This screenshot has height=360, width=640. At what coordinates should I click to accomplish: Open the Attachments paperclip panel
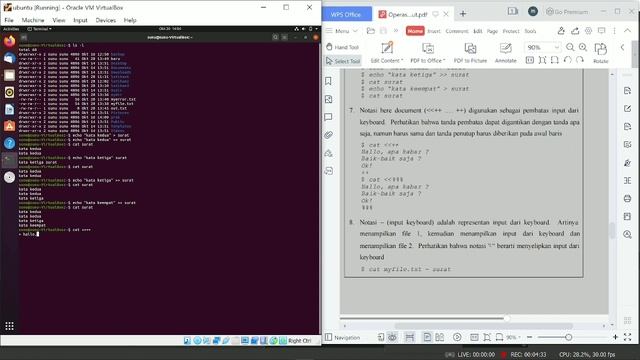(x=328, y=135)
